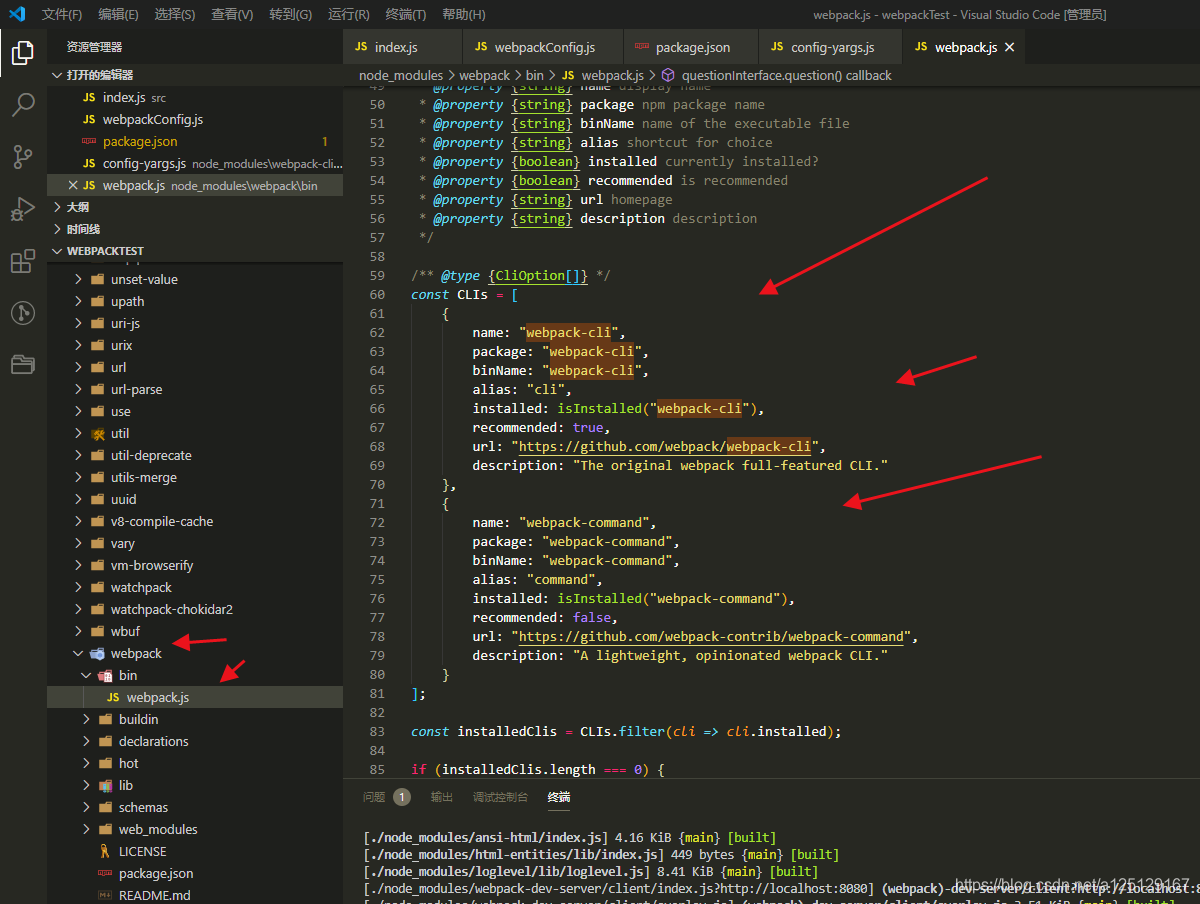Click the bin breadcrumb segment

pos(535,75)
